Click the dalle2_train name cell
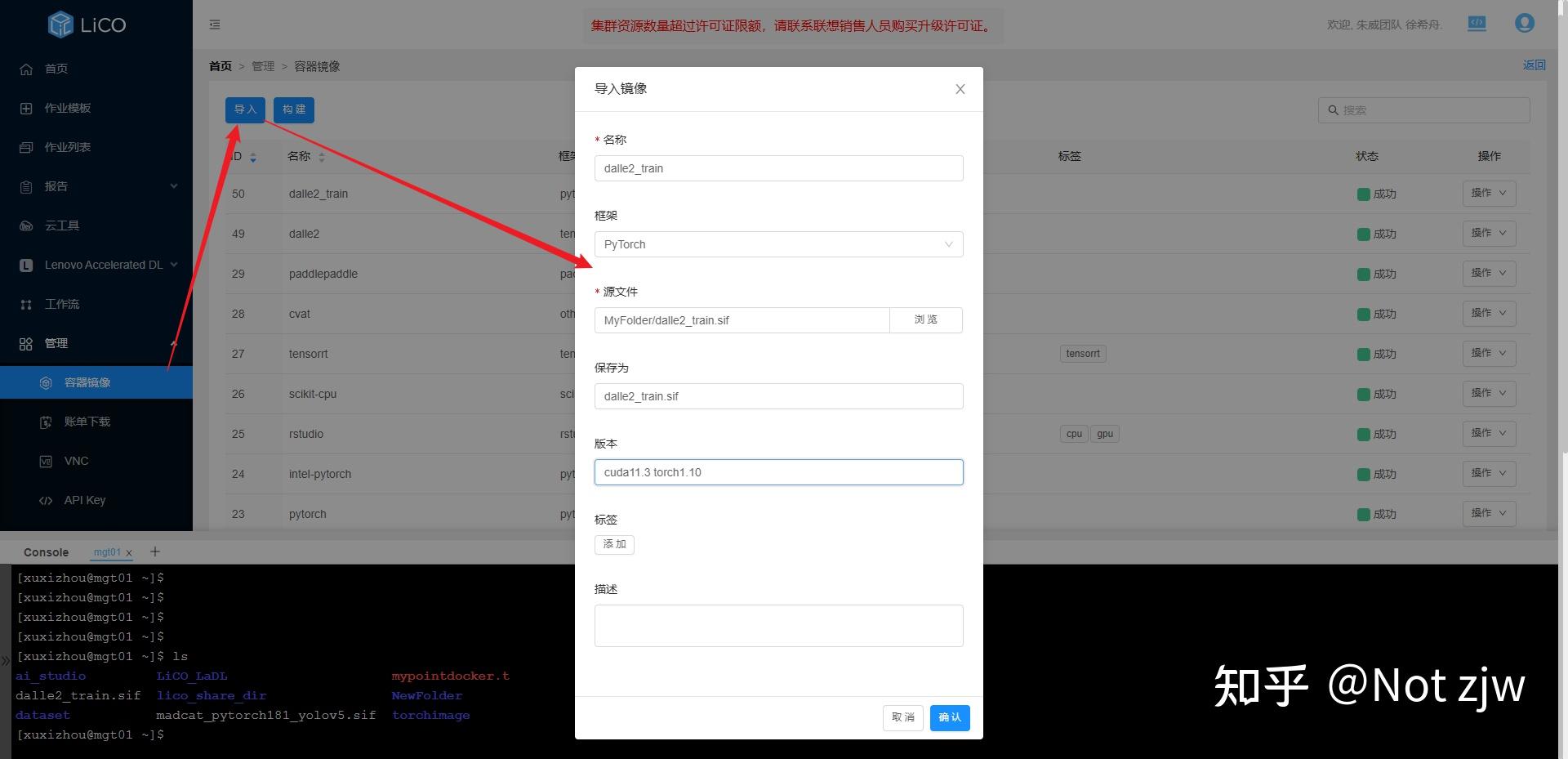The height and width of the screenshot is (759, 1568). click(x=318, y=194)
